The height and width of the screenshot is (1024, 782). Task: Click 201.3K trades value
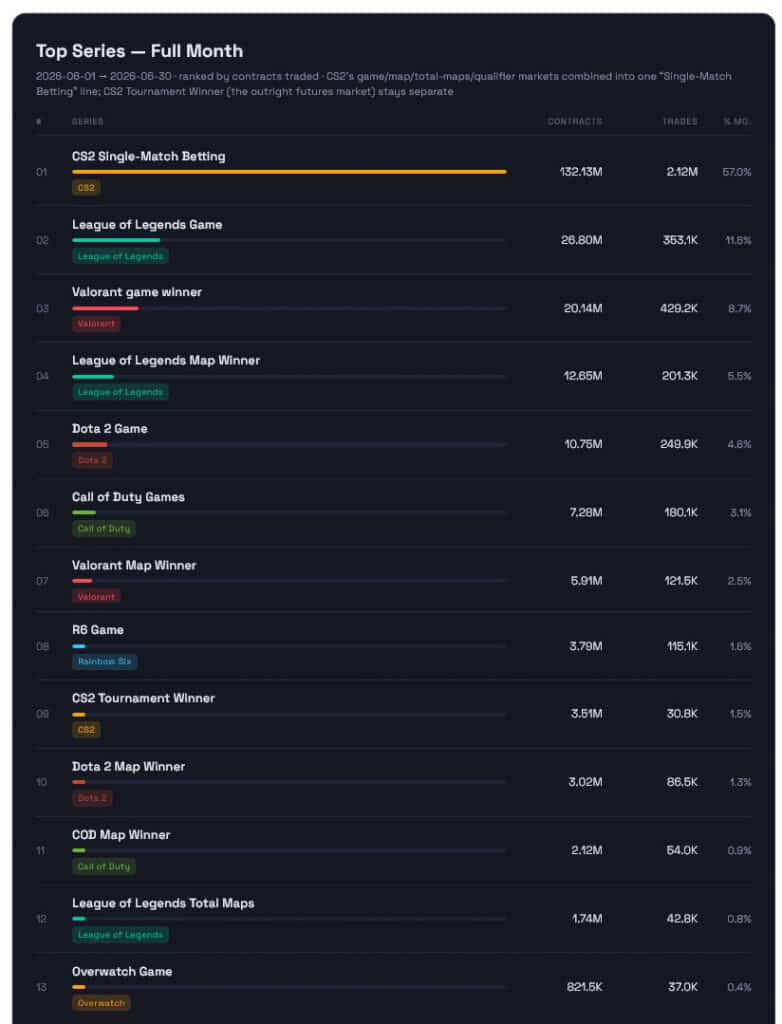pos(679,376)
